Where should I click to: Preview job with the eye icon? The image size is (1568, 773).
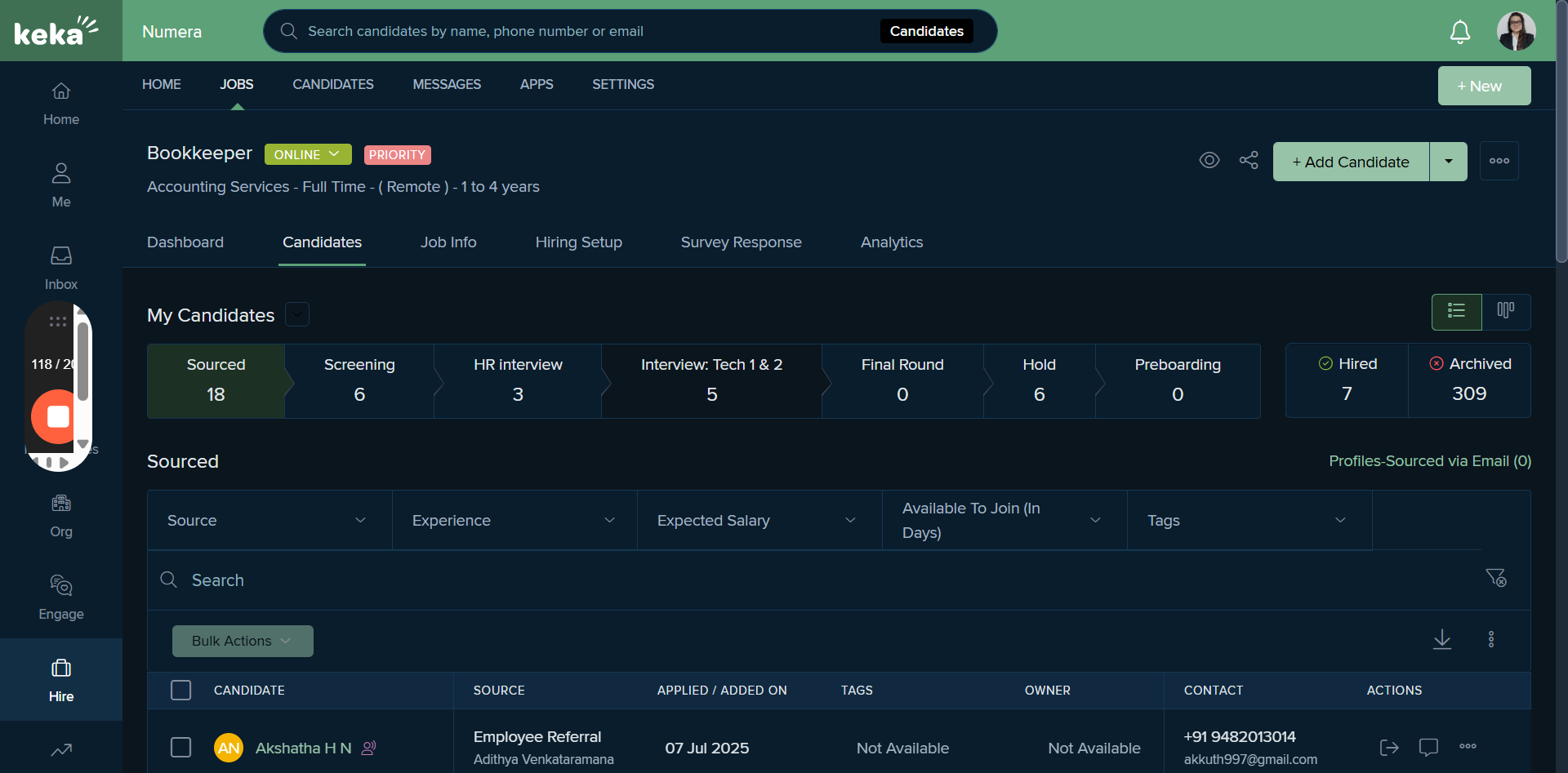click(1209, 160)
